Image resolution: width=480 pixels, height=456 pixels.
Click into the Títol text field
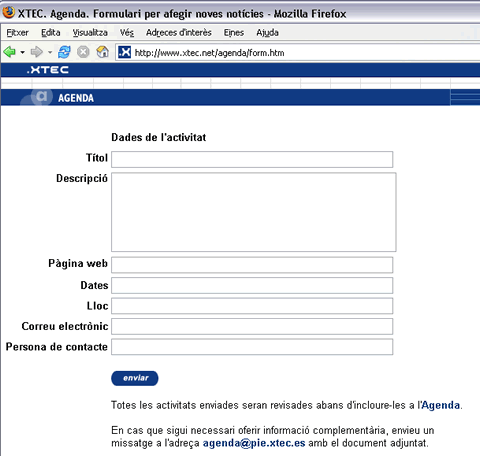(x=252, y=159)
